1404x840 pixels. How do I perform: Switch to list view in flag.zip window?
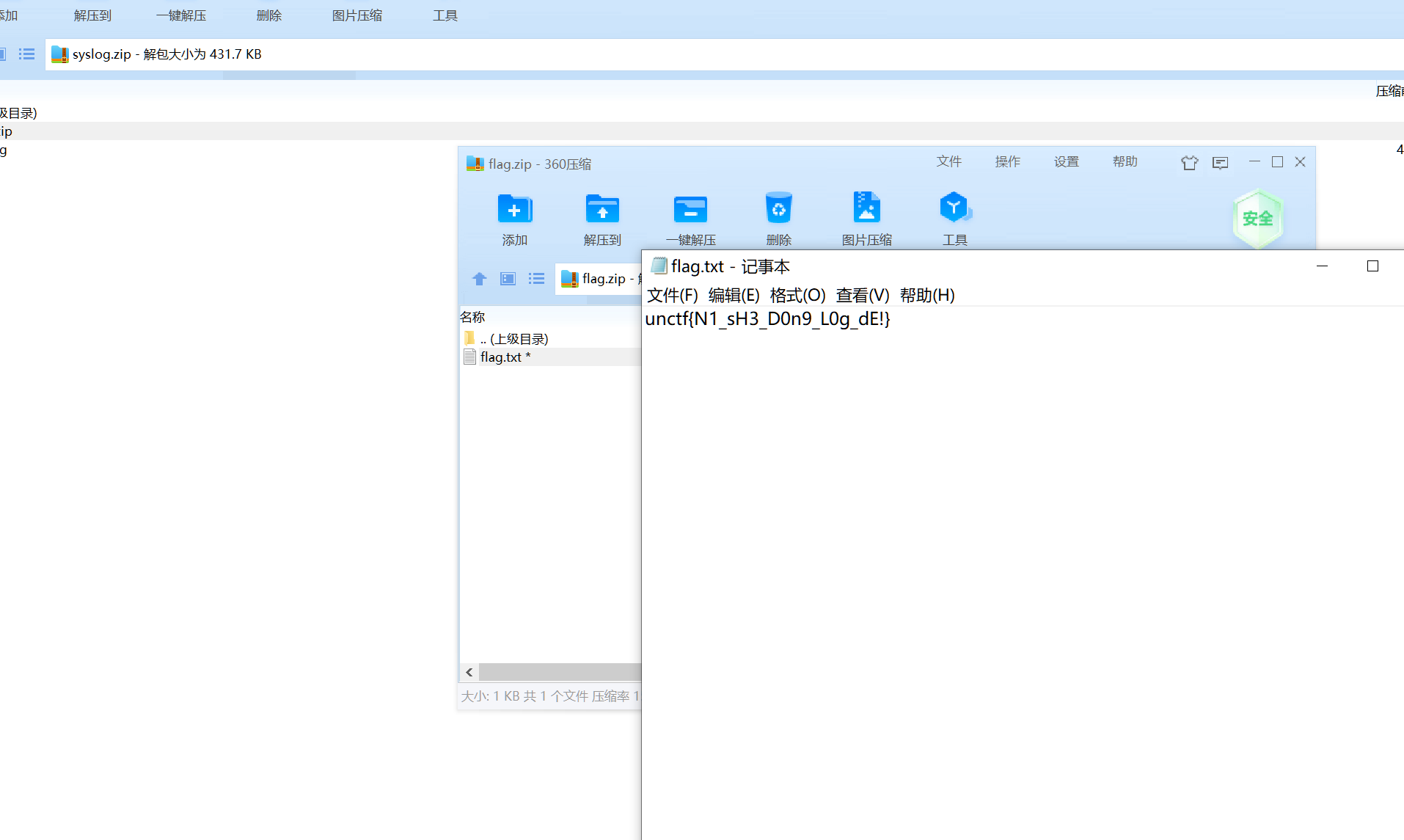coord(536,279)
